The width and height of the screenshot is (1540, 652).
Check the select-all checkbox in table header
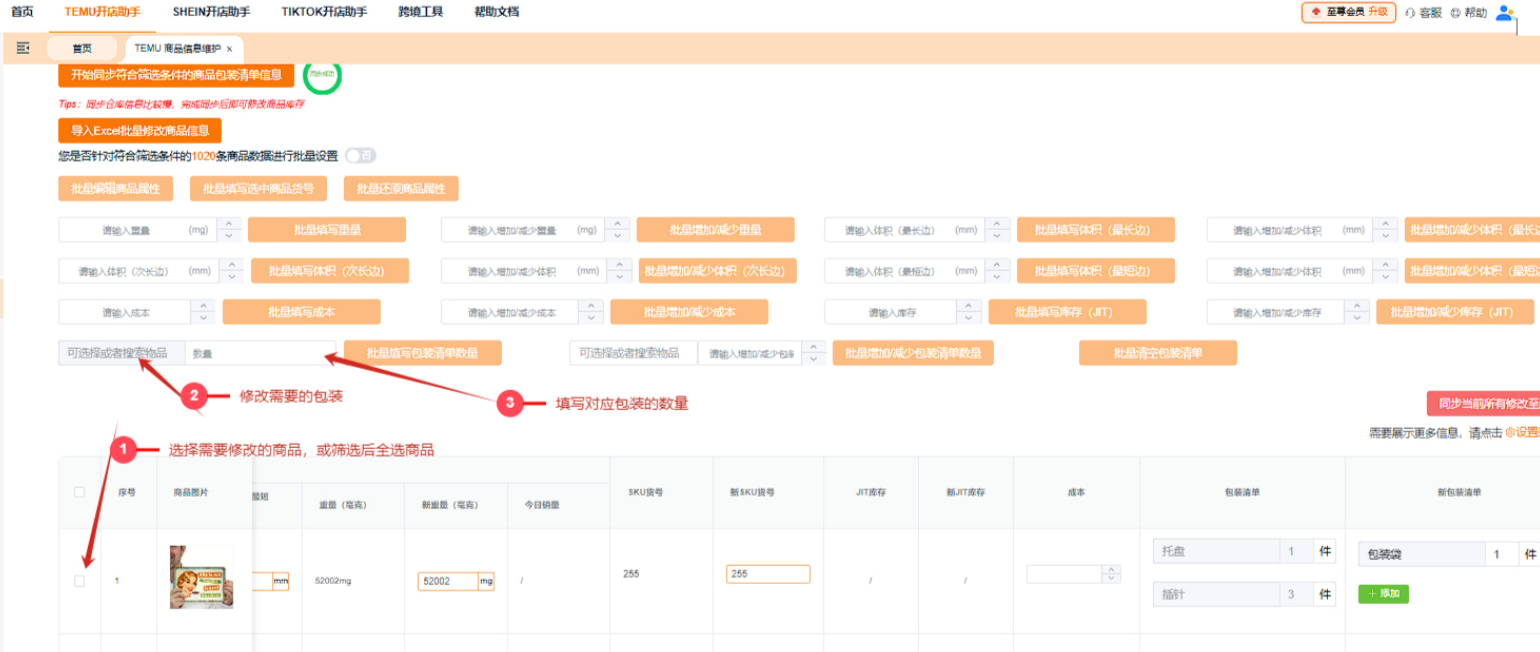point(80,494)
